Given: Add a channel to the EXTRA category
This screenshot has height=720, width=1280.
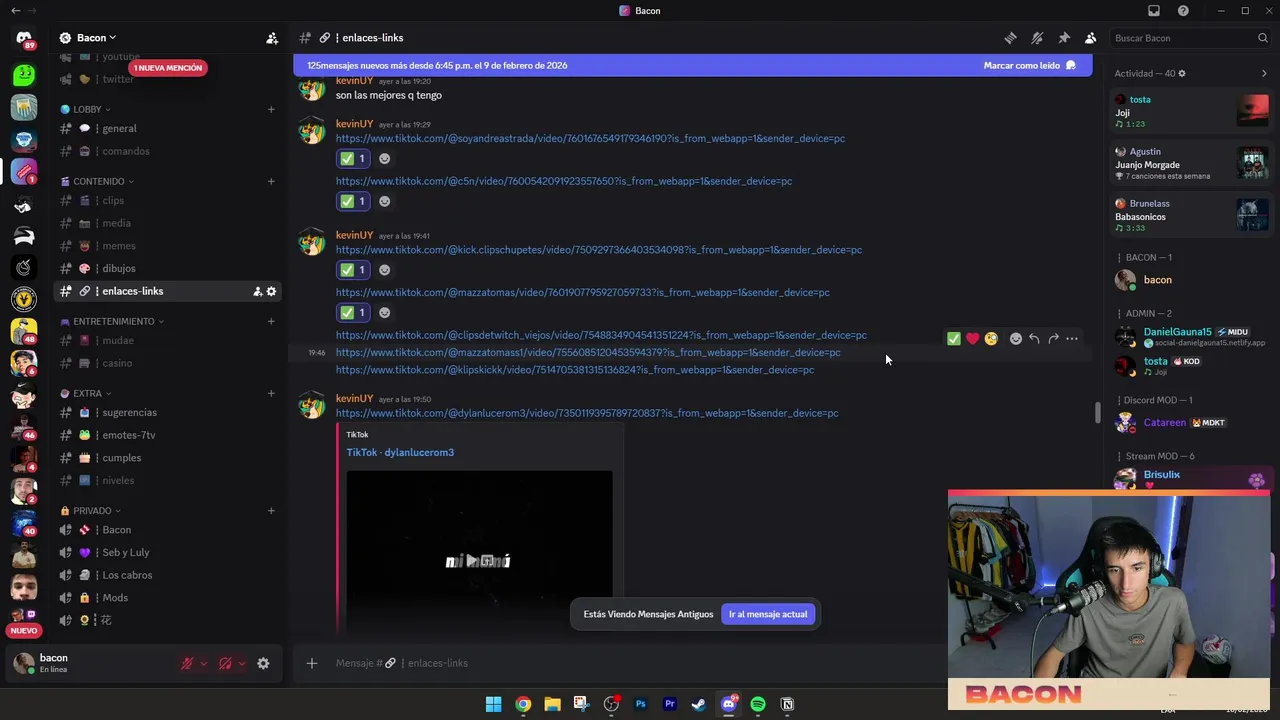Looking at the screenshot, I should pos(271,393).
